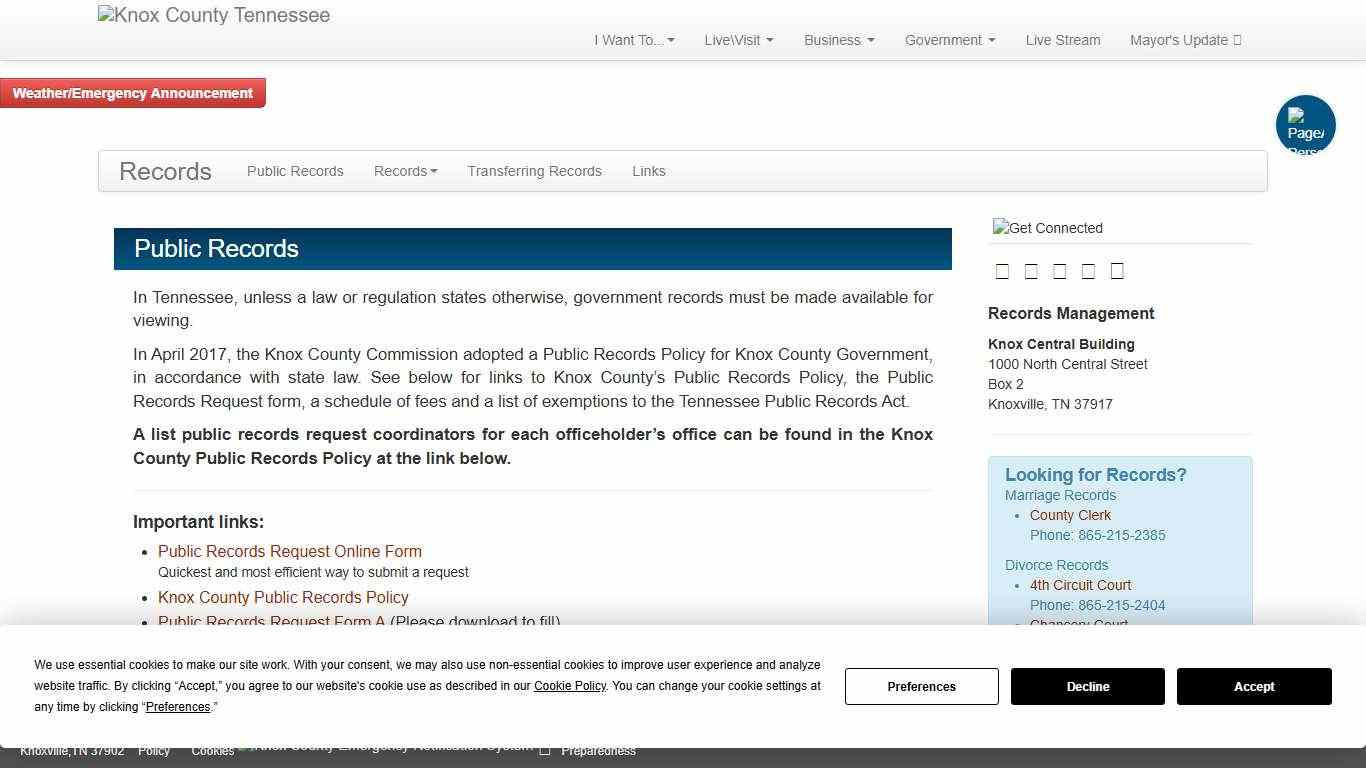Open the Links tab
1366x768 pixels.
coord(648,171)
